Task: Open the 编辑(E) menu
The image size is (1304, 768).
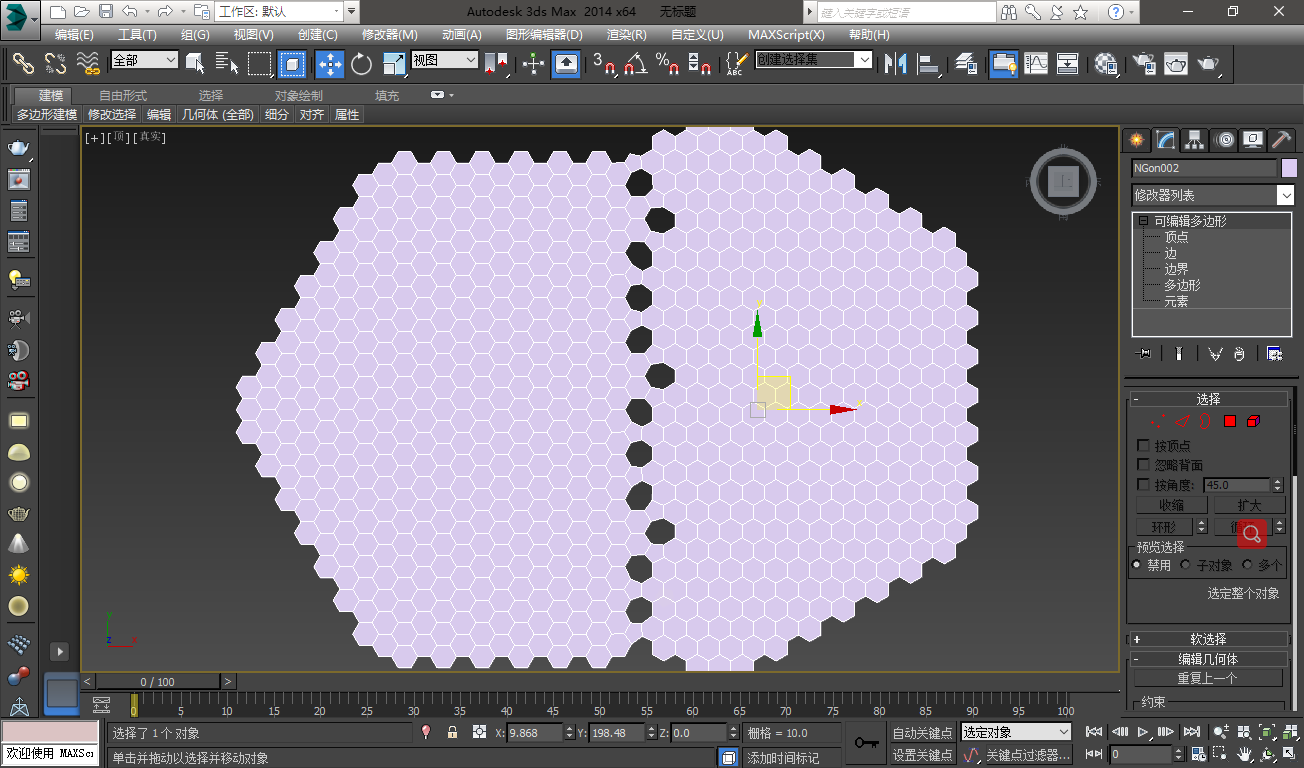Action: (x=74, y=34)
